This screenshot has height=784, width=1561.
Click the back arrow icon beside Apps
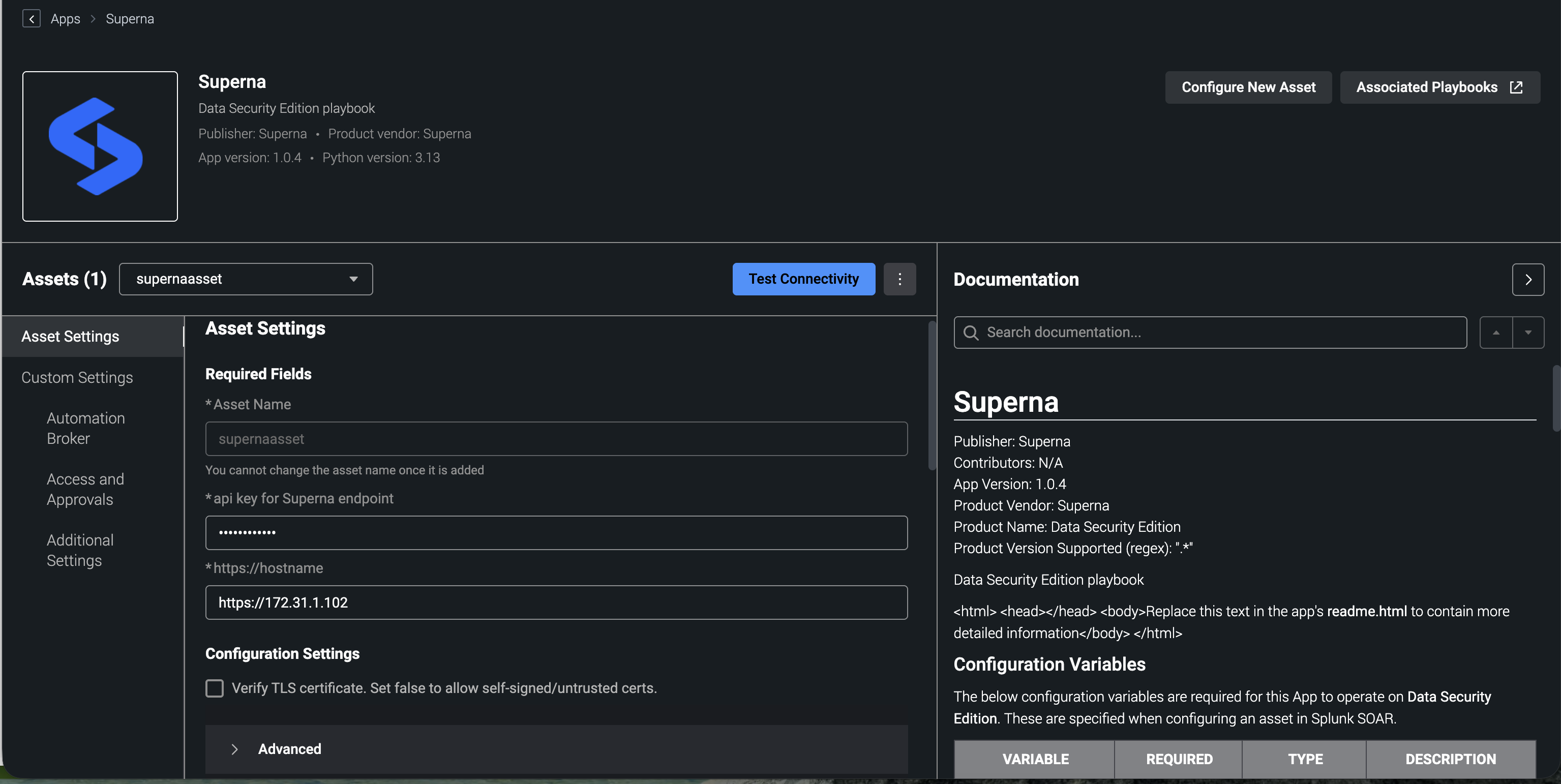[32, 19]
